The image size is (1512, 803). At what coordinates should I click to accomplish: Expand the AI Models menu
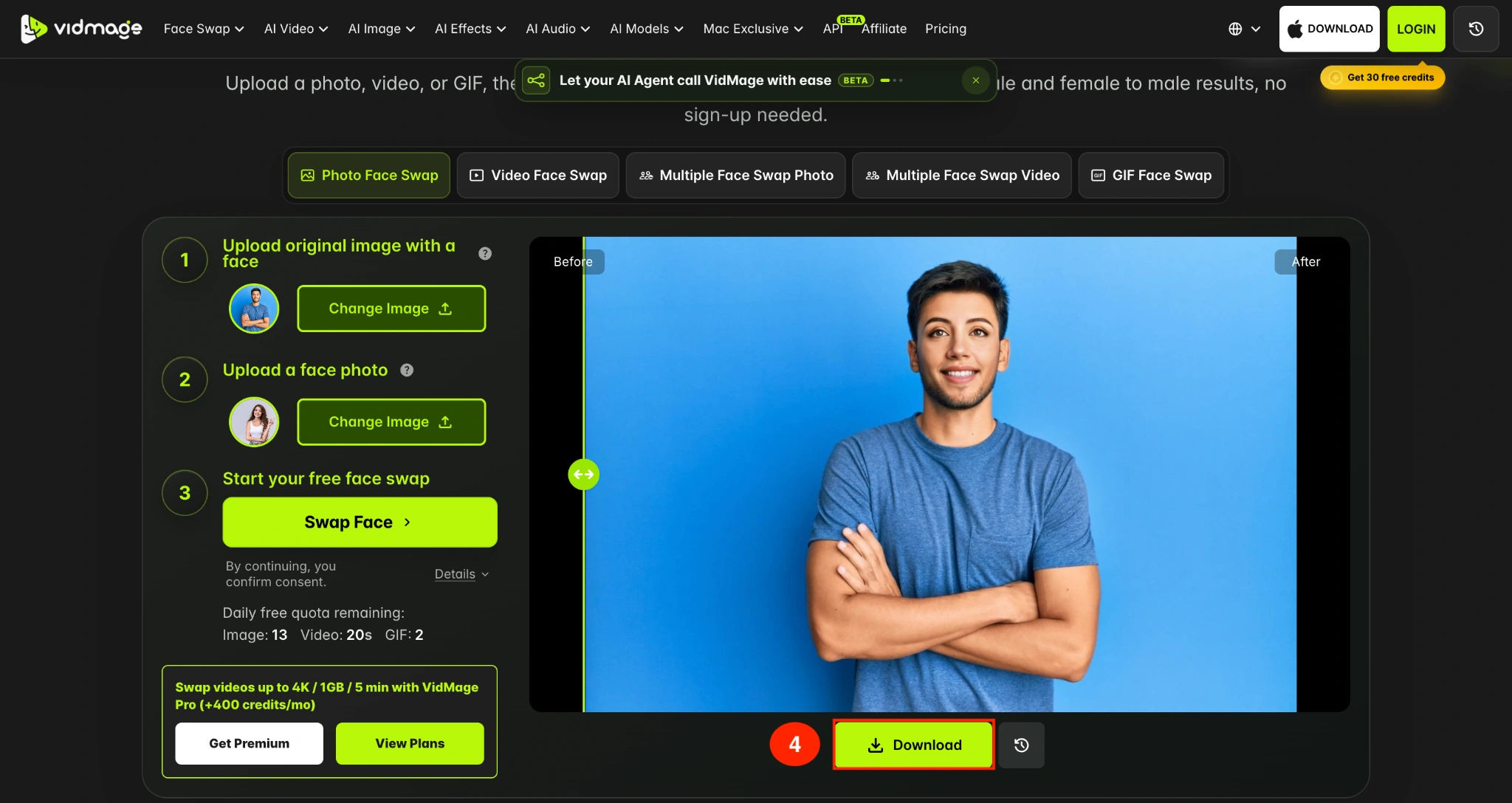(647, 29)
